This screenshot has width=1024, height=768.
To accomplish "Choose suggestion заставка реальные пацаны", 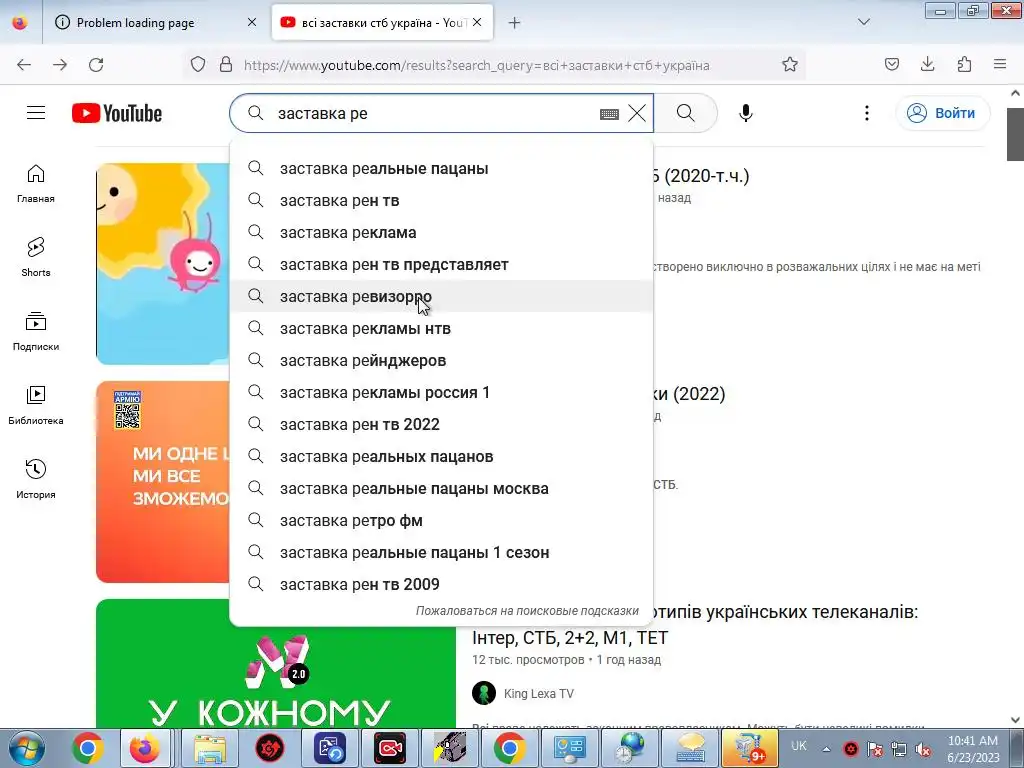I will (441, 168).
